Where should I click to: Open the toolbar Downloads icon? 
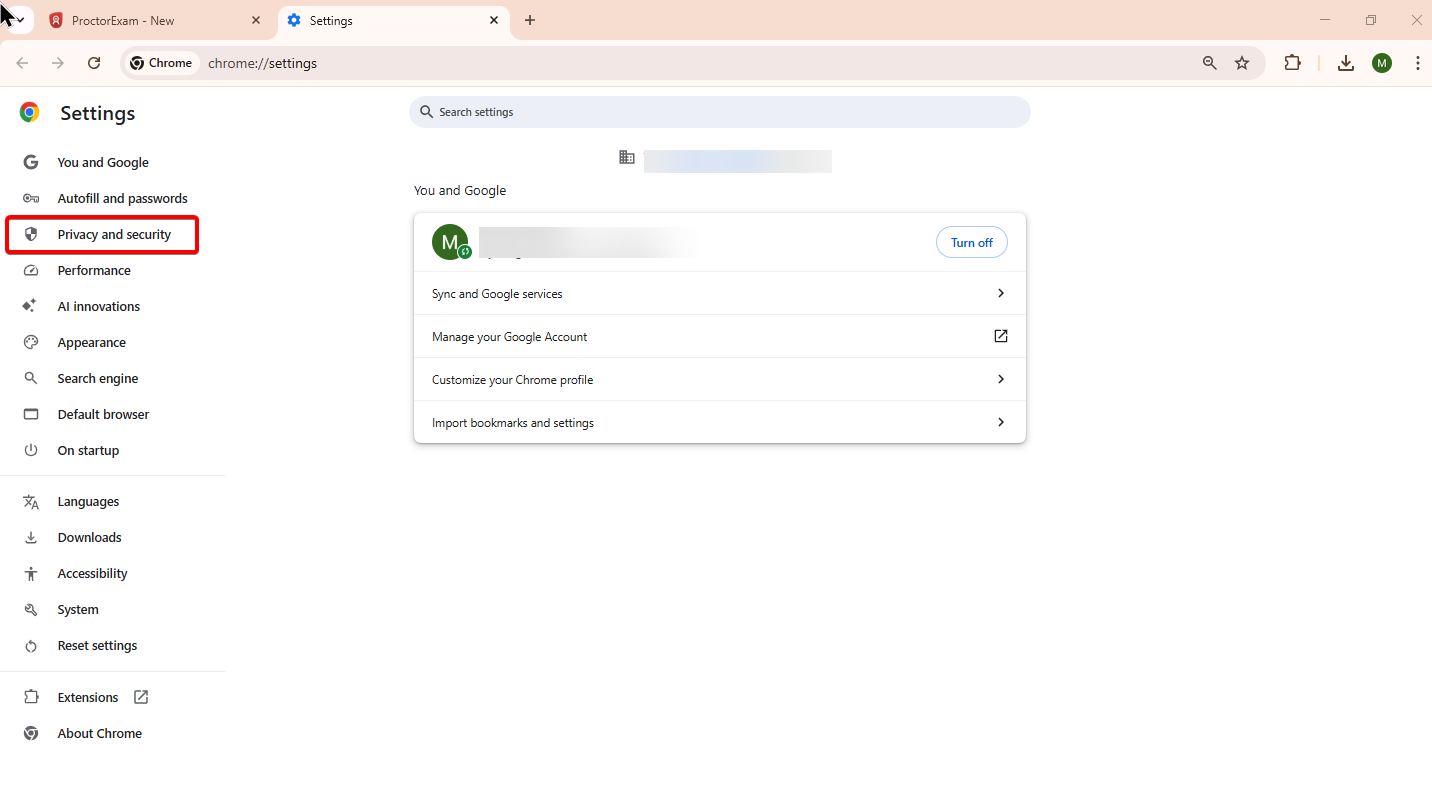click(1346, 63)
